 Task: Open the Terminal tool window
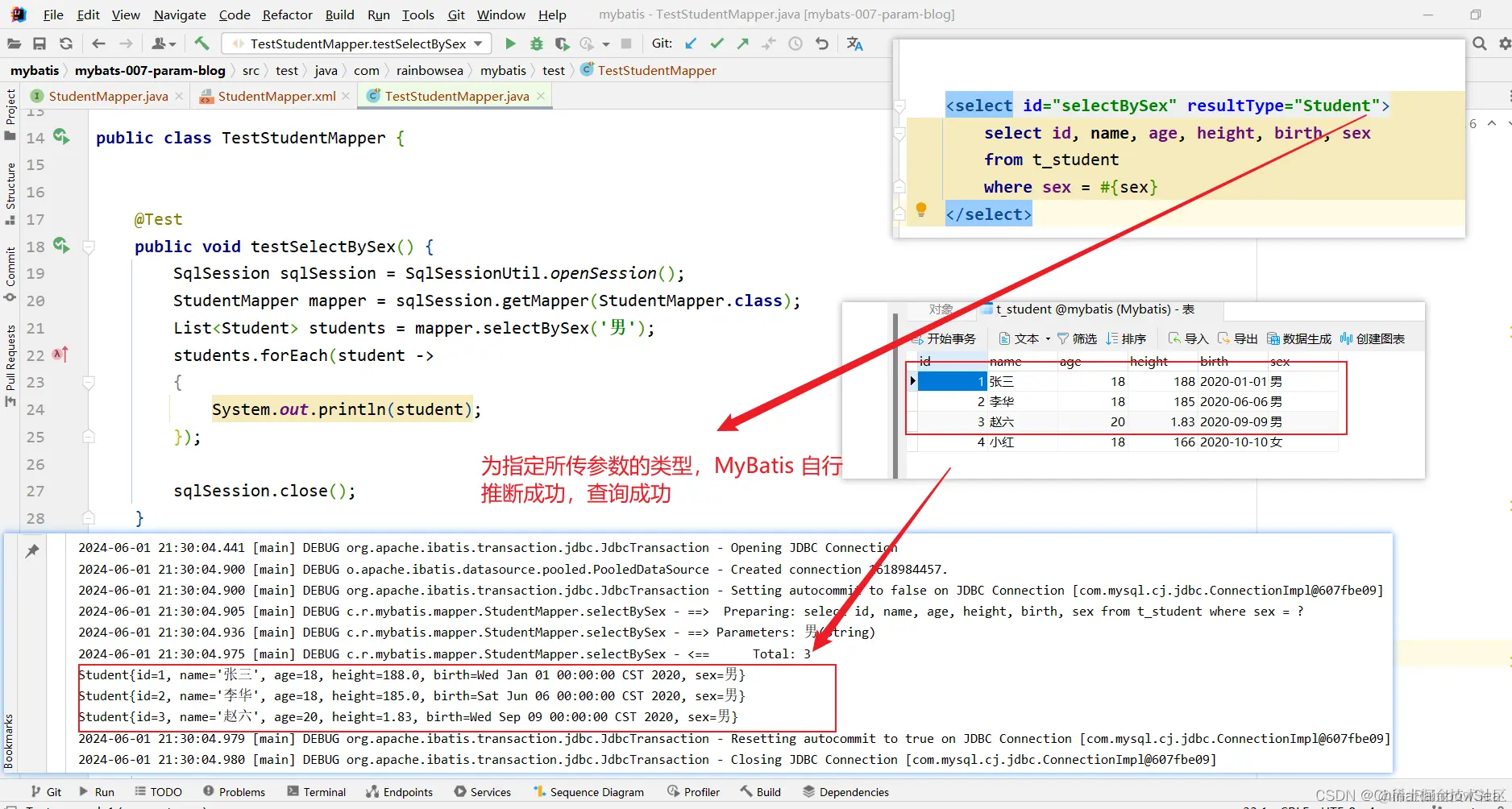(316, 792)
